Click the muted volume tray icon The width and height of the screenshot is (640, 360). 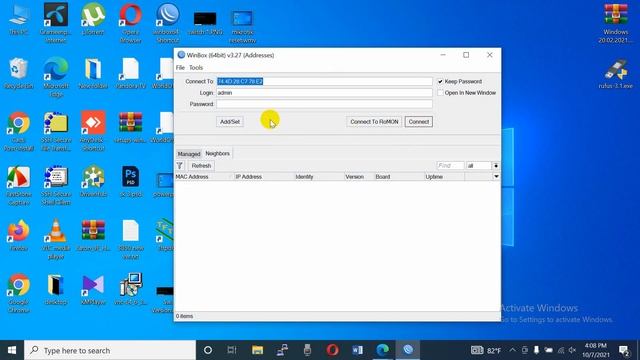(572, 350)
